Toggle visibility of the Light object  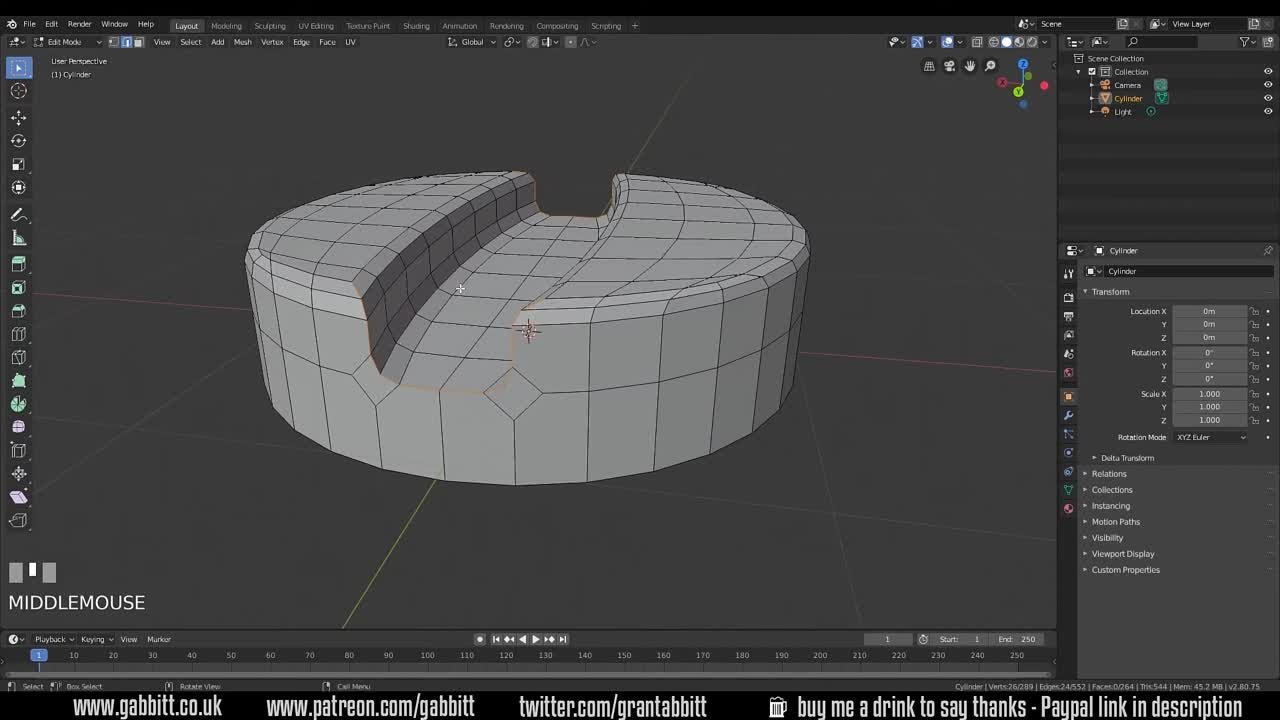[1268, 111]
